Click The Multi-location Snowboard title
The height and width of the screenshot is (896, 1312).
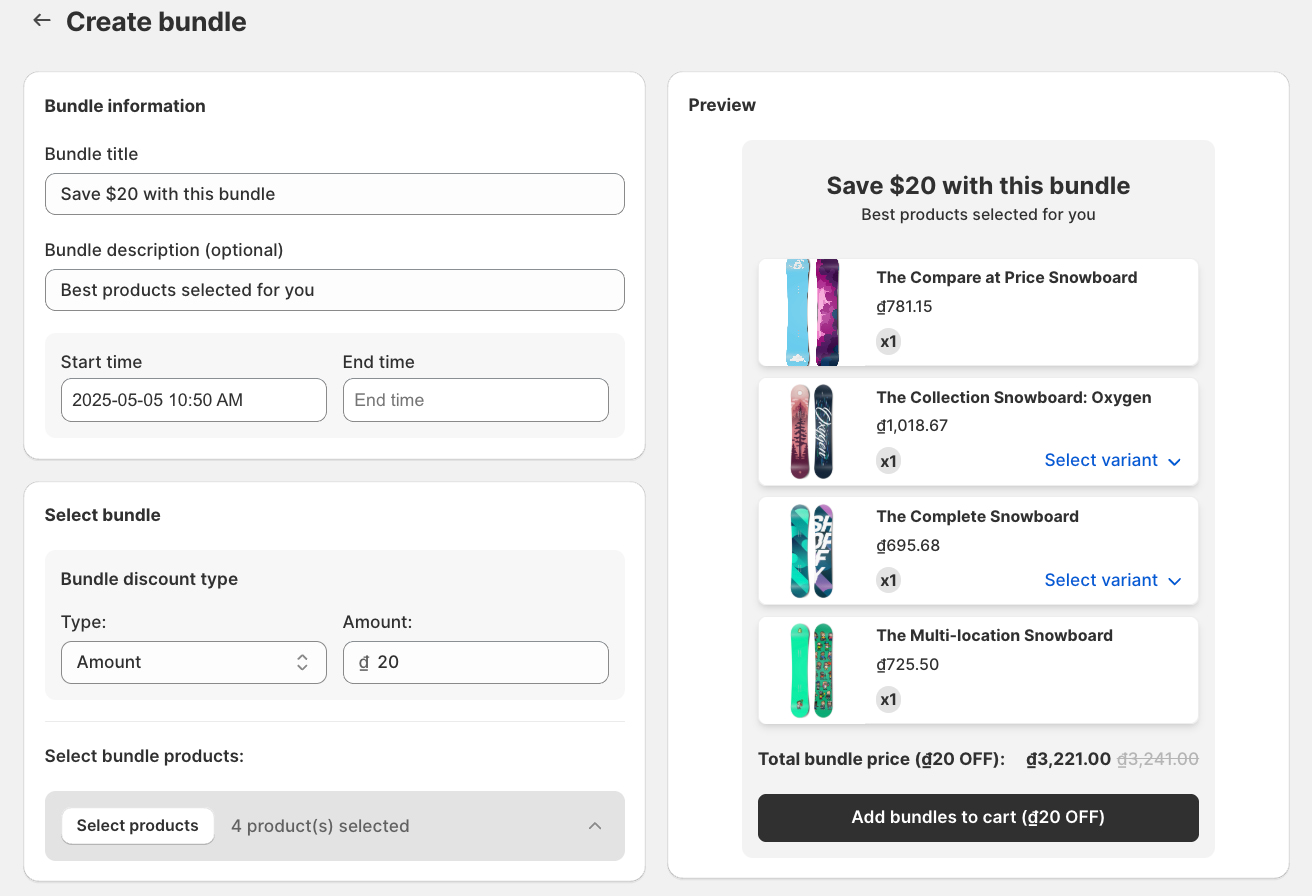(x=994, y=635)
